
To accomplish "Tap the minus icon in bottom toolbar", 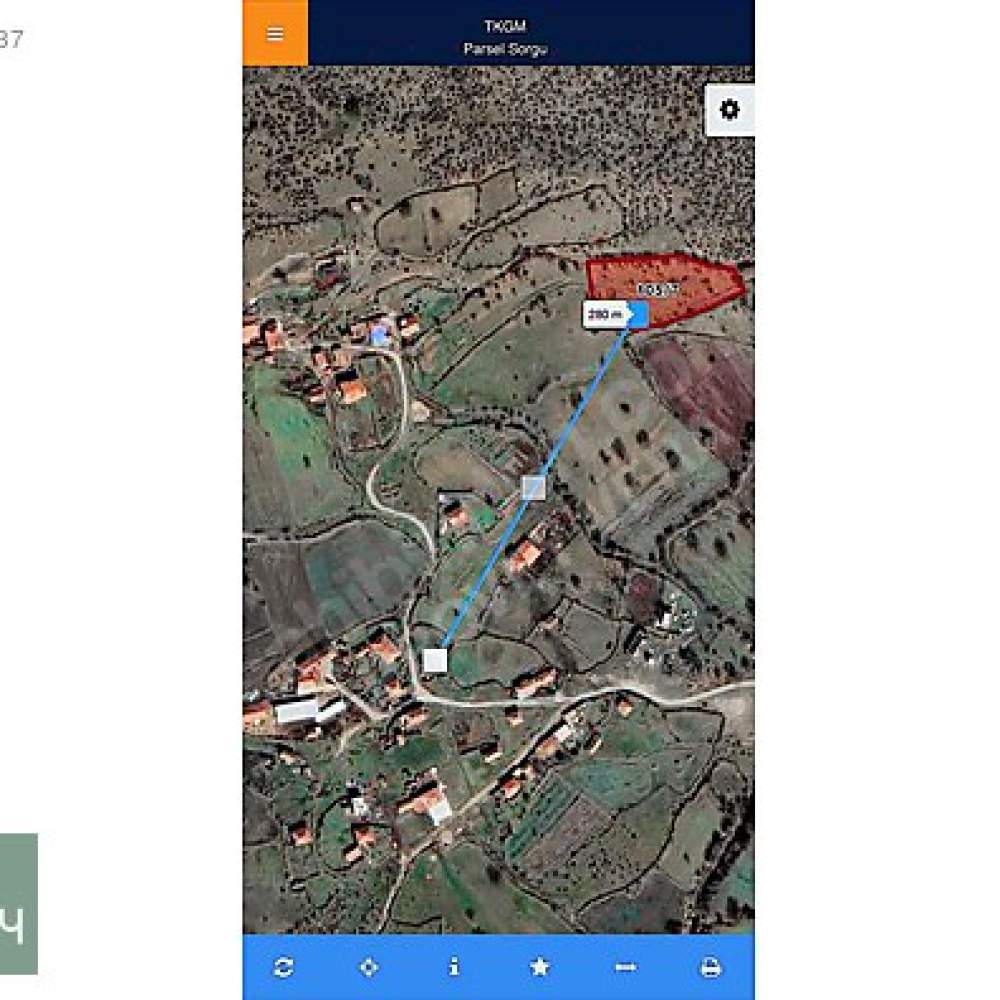I will click(x=625, y=967).
